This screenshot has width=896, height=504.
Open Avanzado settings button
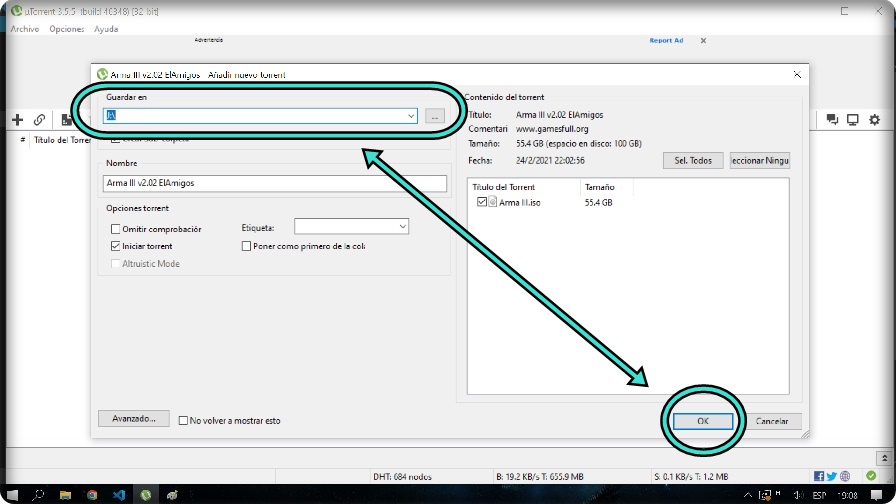(134, 419)
